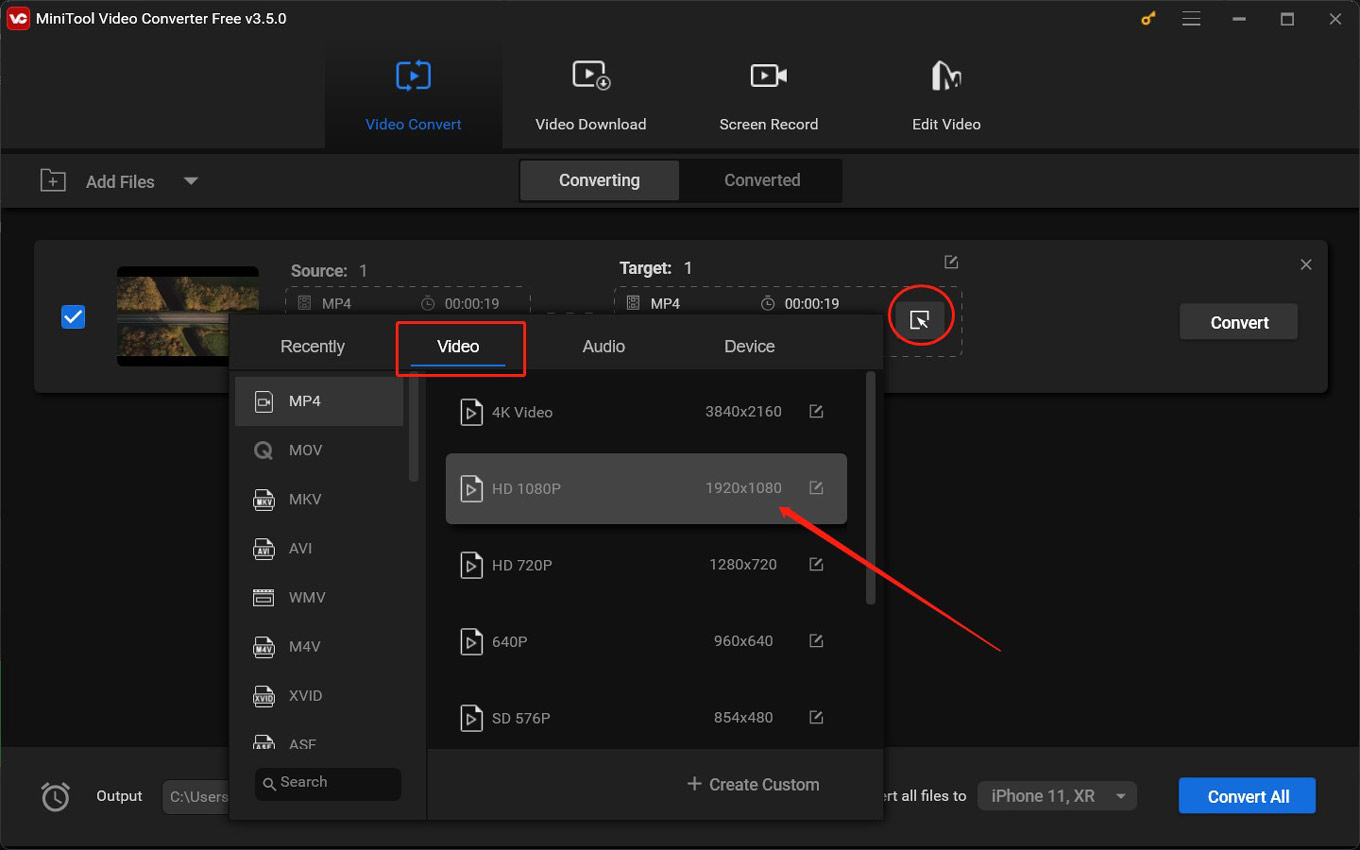1360x850 pixels.
Task: Select MKV format
Action: point(319,499)
